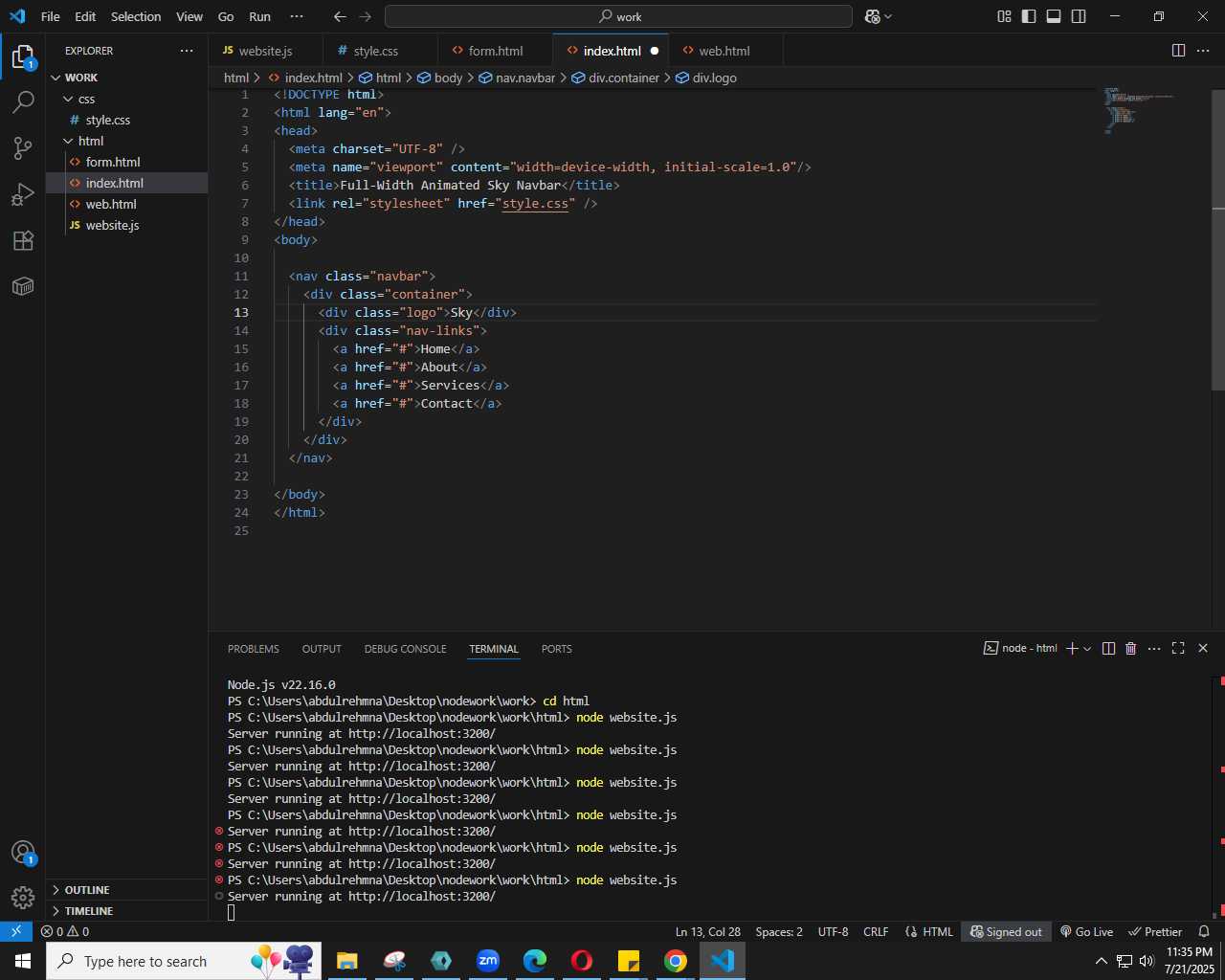Open the Extensions view

(x=23, y=240)
